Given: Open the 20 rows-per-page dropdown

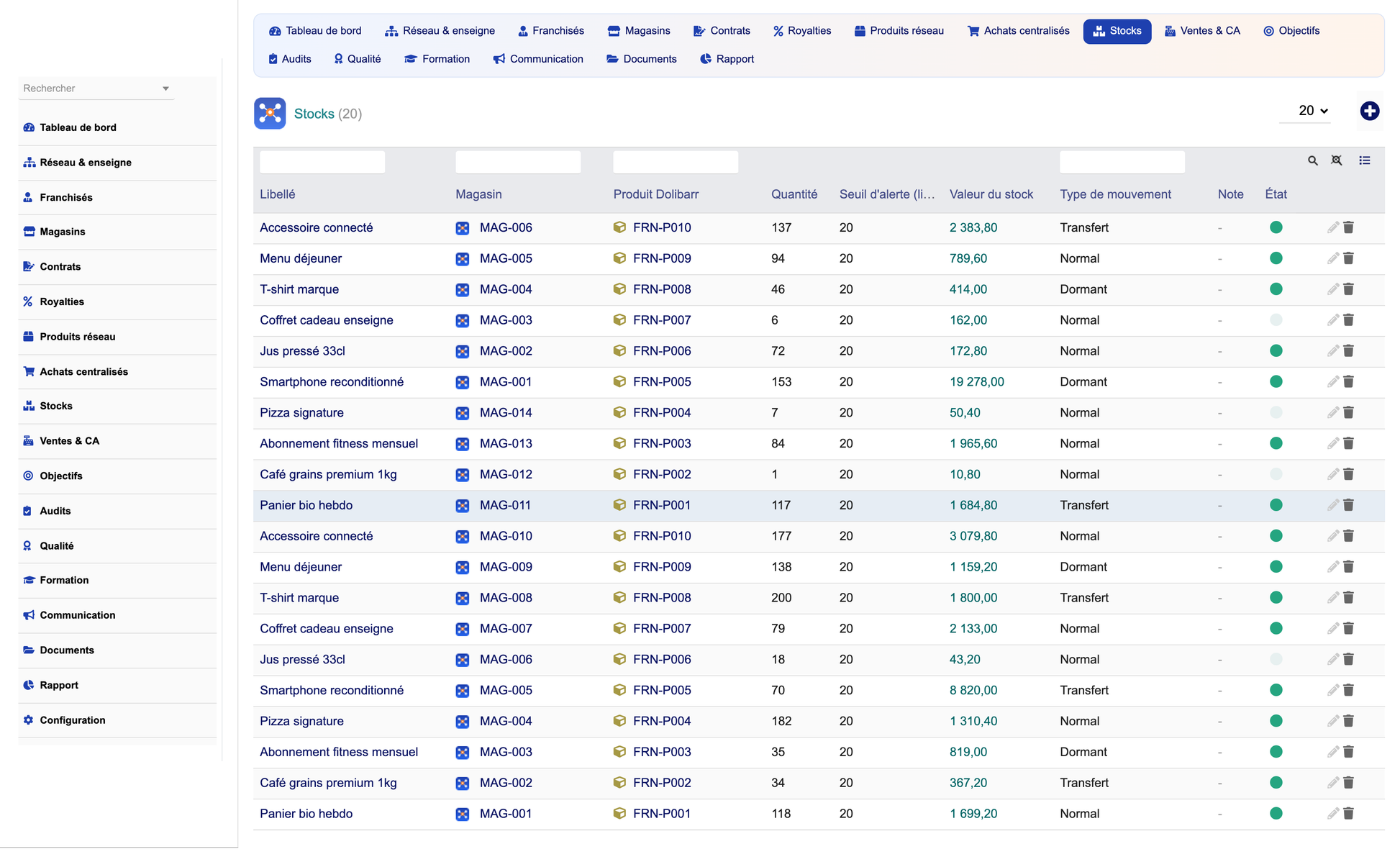Looking at the screenshot, I should [x=1312, y=111].
